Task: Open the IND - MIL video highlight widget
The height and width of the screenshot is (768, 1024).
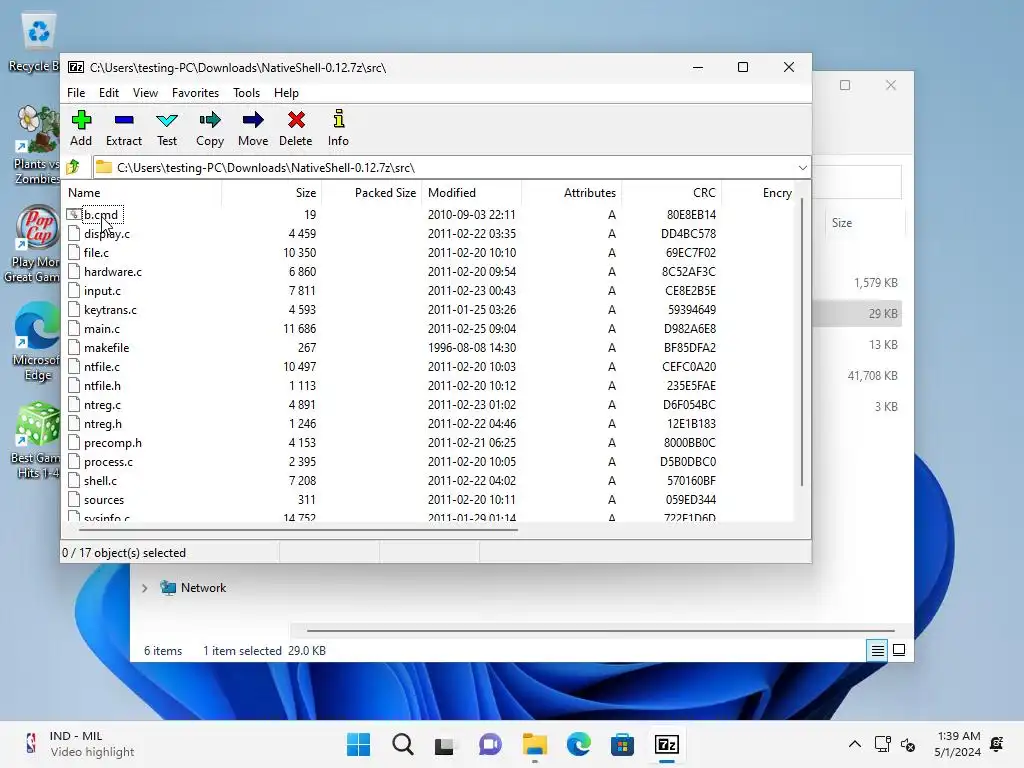Action: [80, 744]
